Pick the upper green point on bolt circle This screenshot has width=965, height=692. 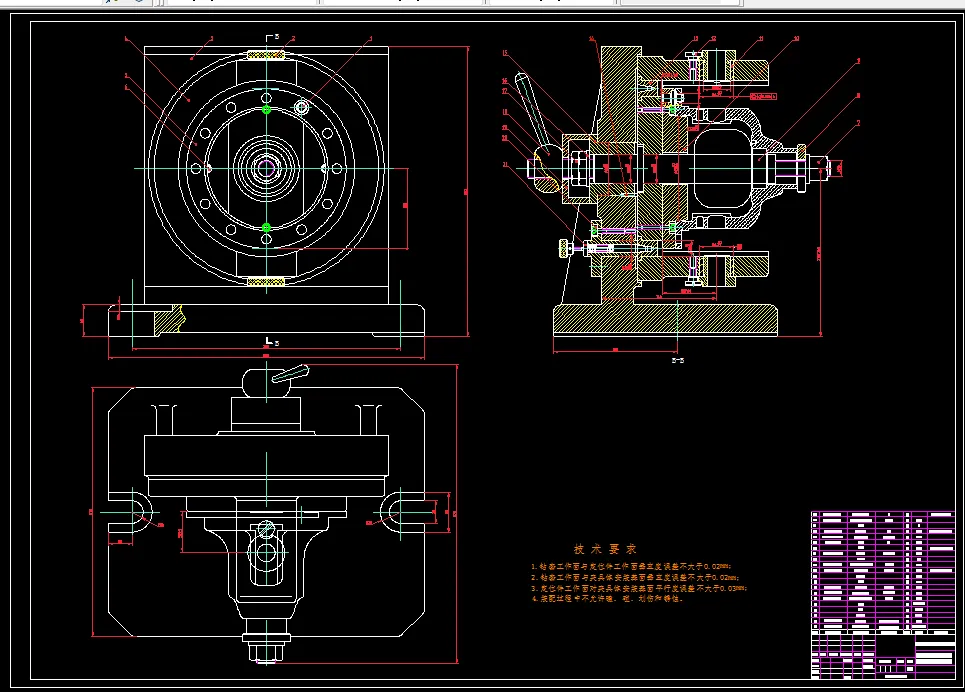point(266,110)
